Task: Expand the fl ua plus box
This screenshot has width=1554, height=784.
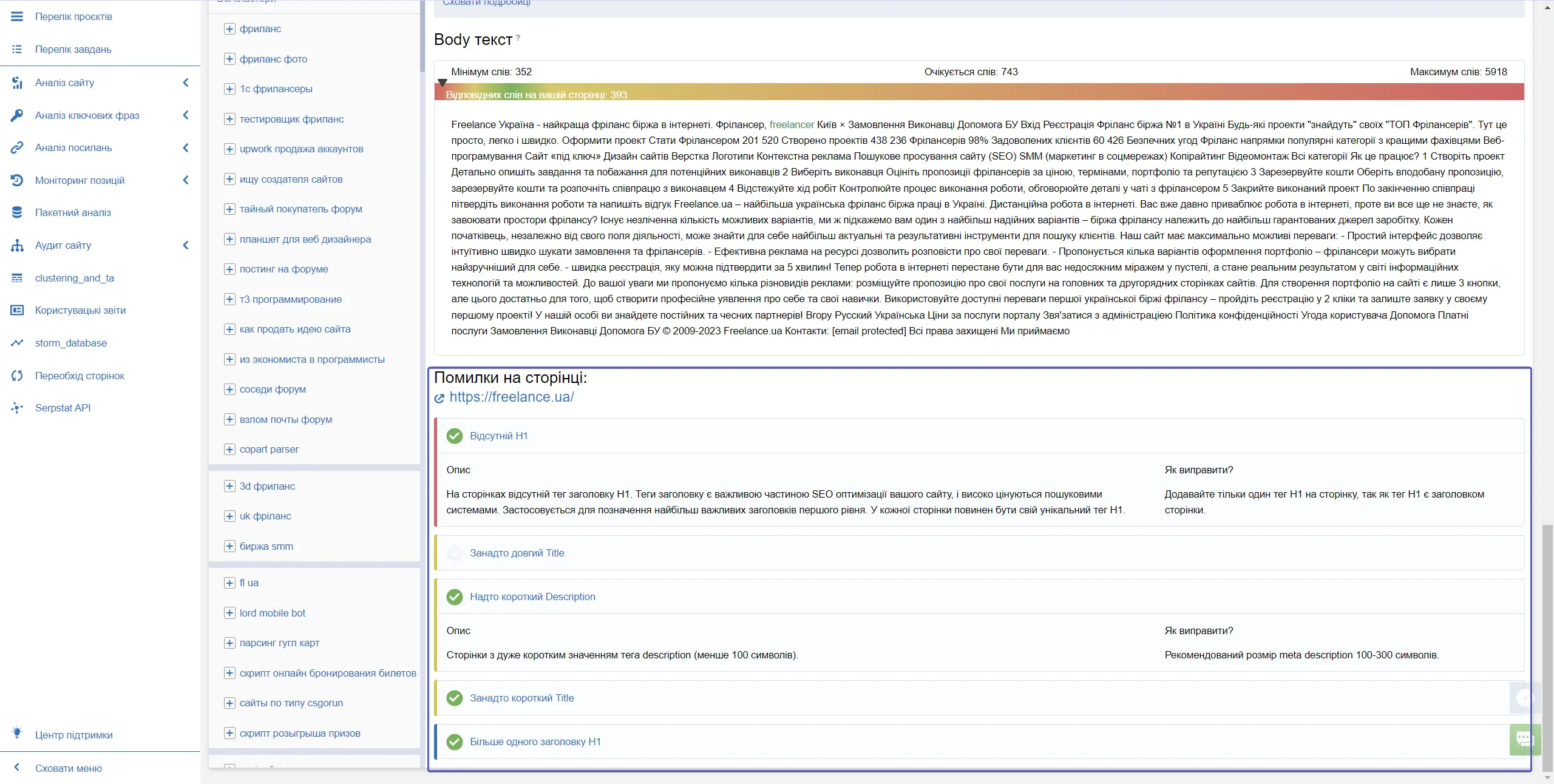Action: tap(229, 583)
